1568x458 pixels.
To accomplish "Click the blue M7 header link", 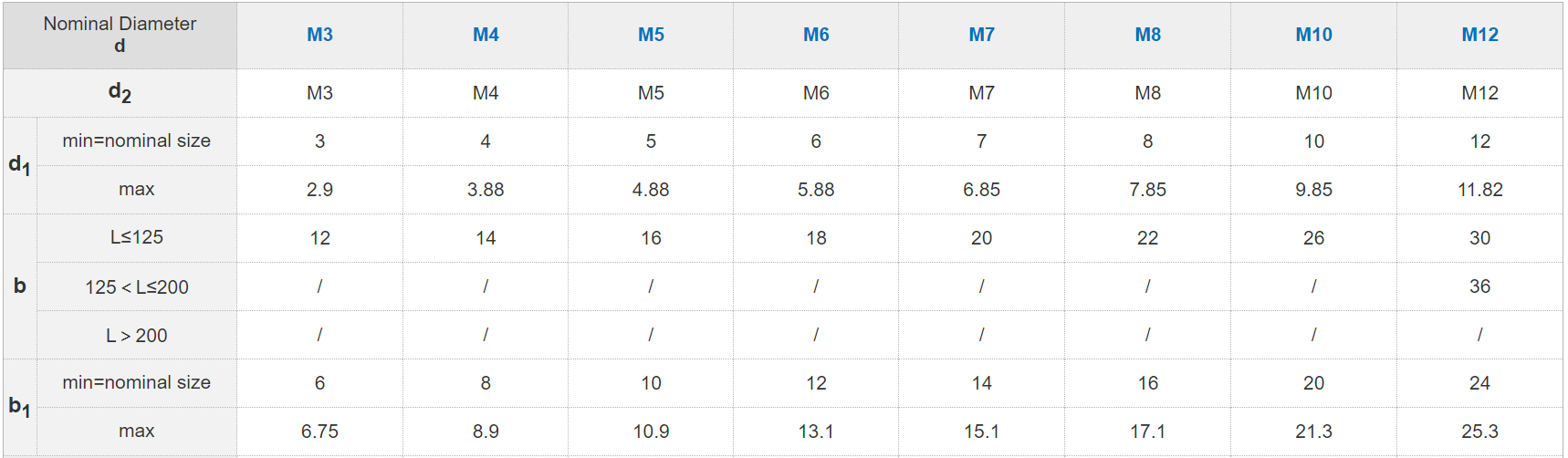I will tap(981, 35).
